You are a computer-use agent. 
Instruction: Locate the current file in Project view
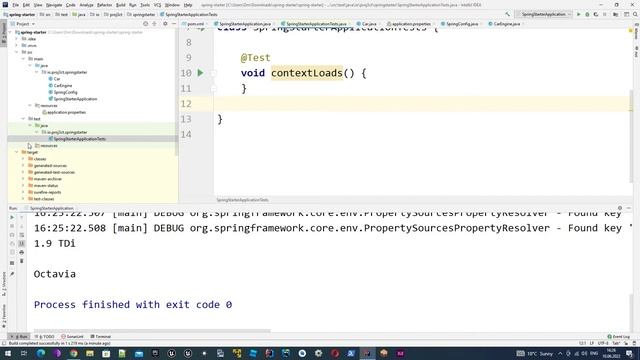point(145,24)
